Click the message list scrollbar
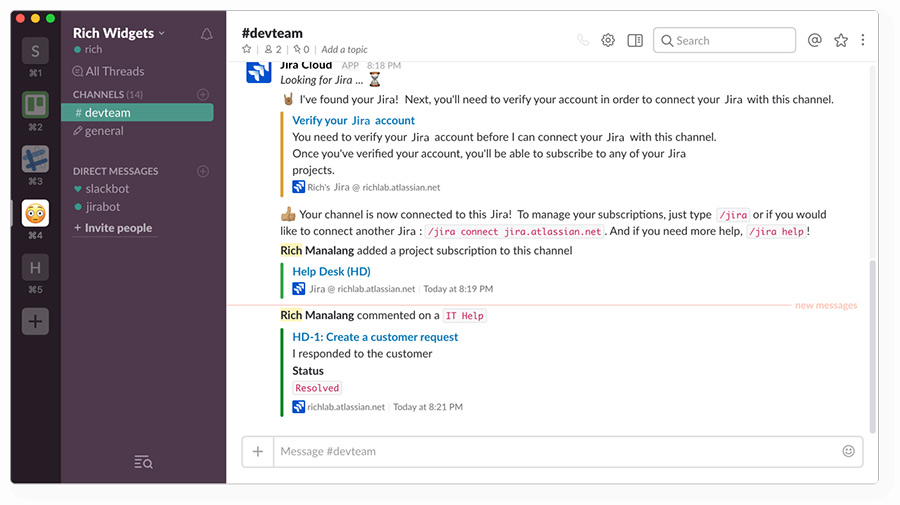The height and width of the screenshot is (505, 900). click(872, 347)
